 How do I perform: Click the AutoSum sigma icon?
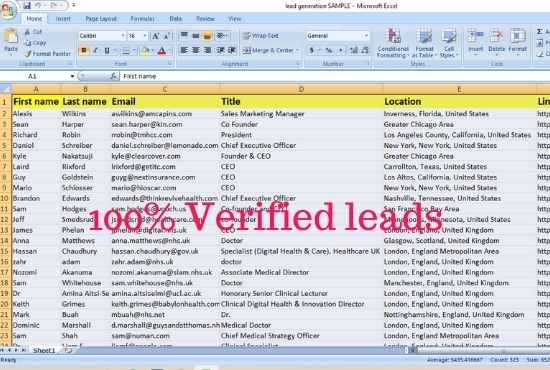(539, 32)
